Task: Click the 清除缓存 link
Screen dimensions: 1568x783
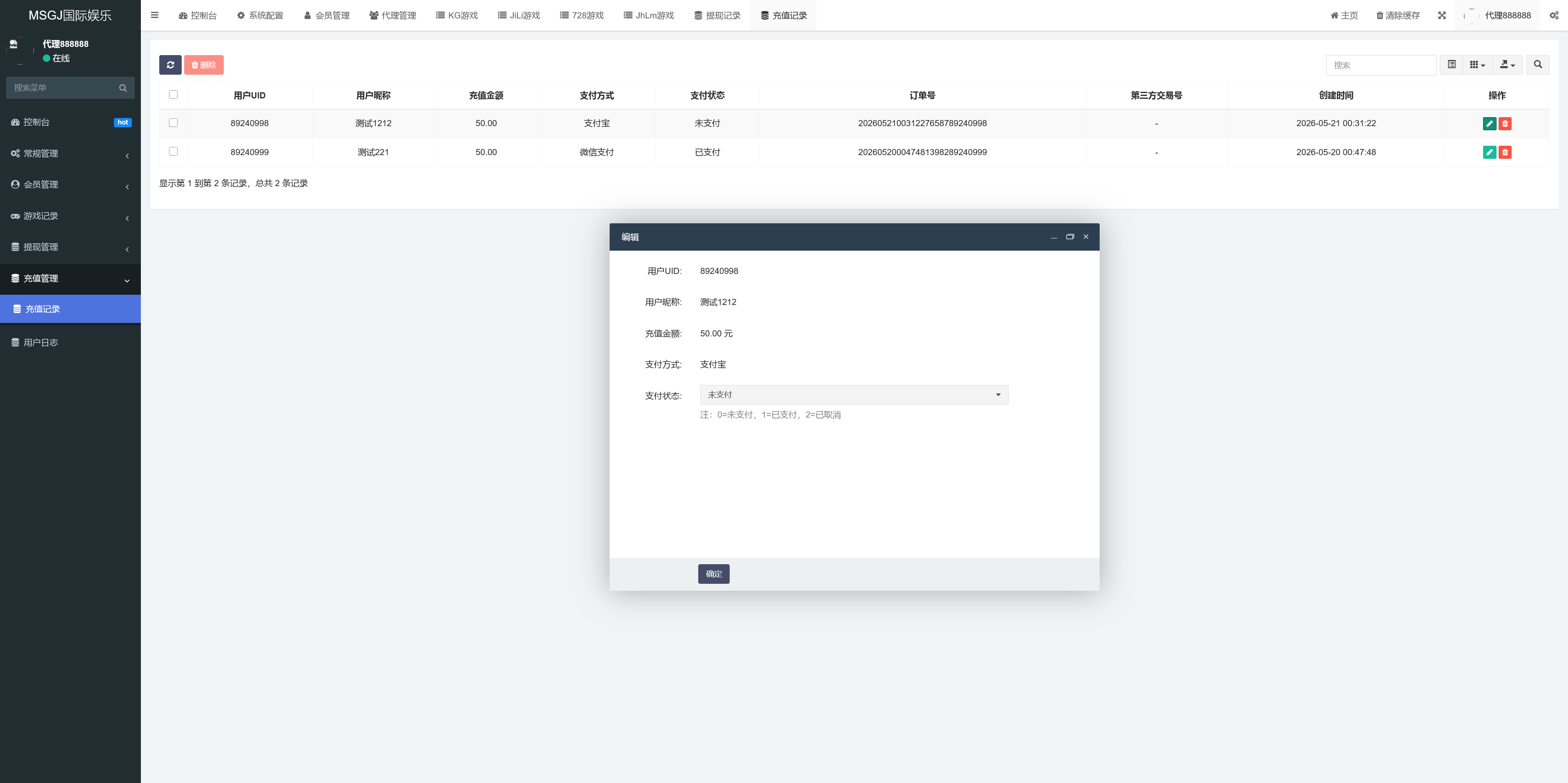Action: click(x=1398, y=15)
